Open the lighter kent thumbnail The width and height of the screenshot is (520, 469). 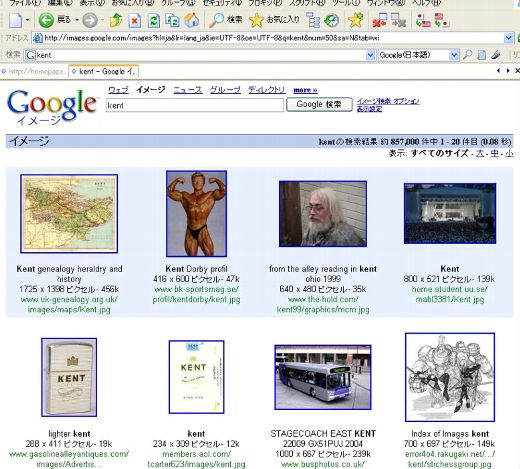point(69,377)
